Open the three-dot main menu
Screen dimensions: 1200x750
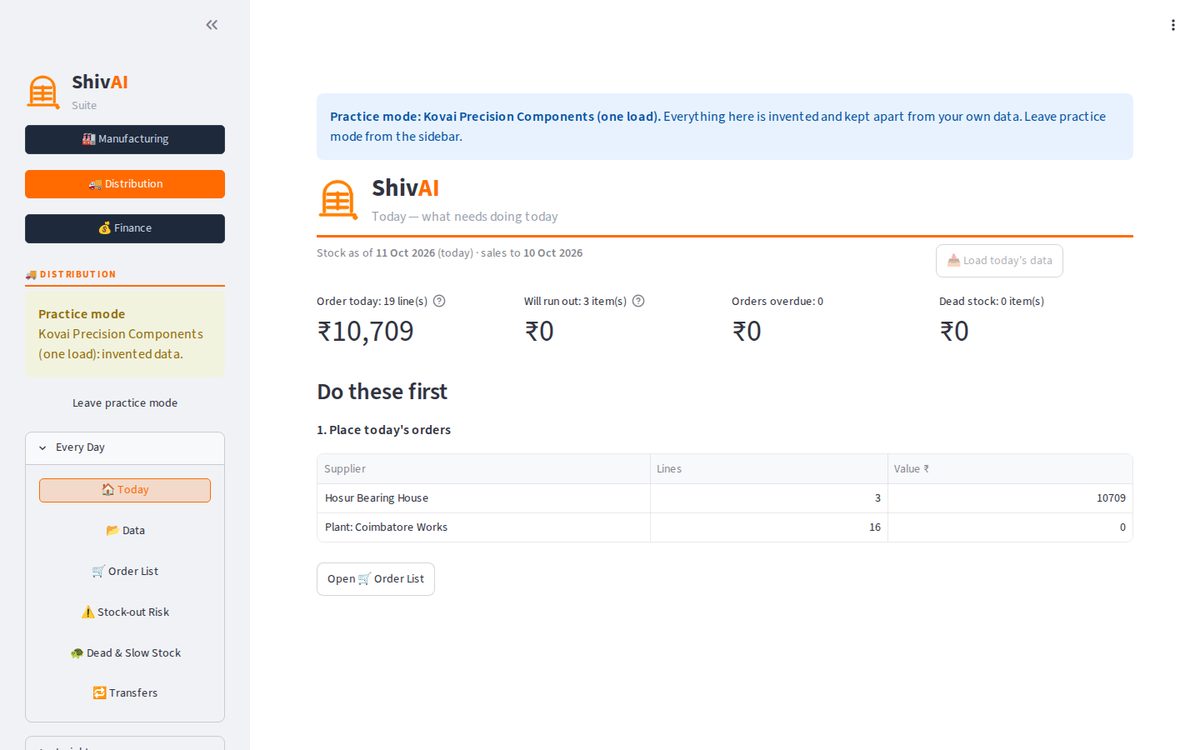click(1173, 25)
